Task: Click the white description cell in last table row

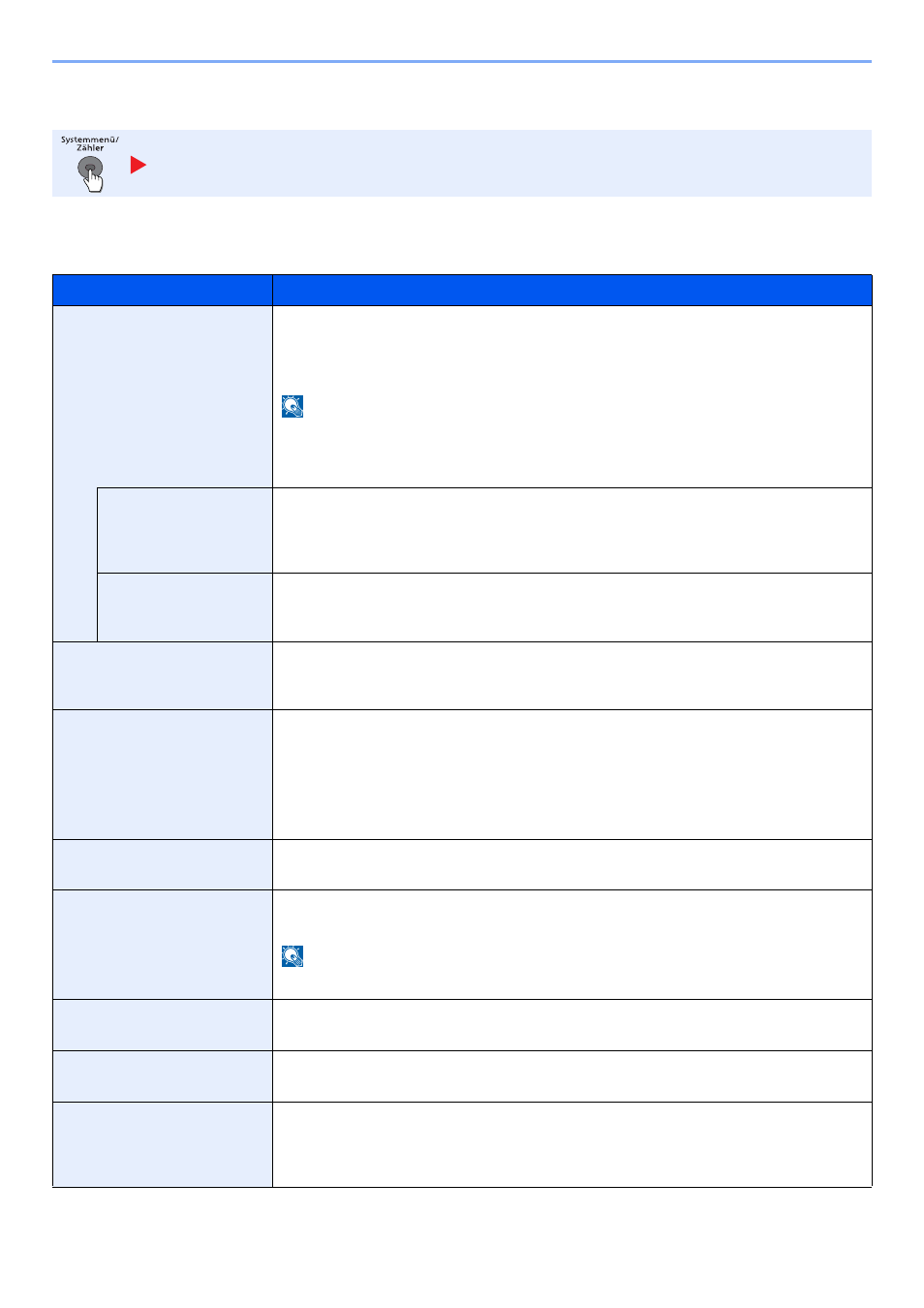Action: click(x=572, y=1144)
